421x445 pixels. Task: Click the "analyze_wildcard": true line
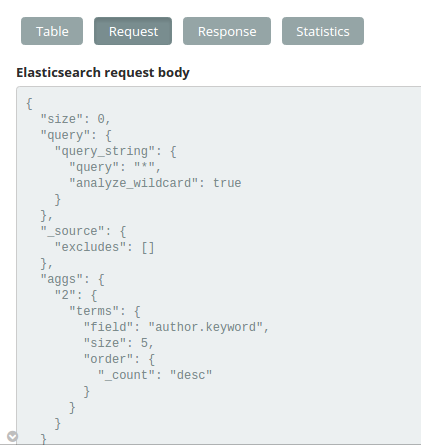155,183
